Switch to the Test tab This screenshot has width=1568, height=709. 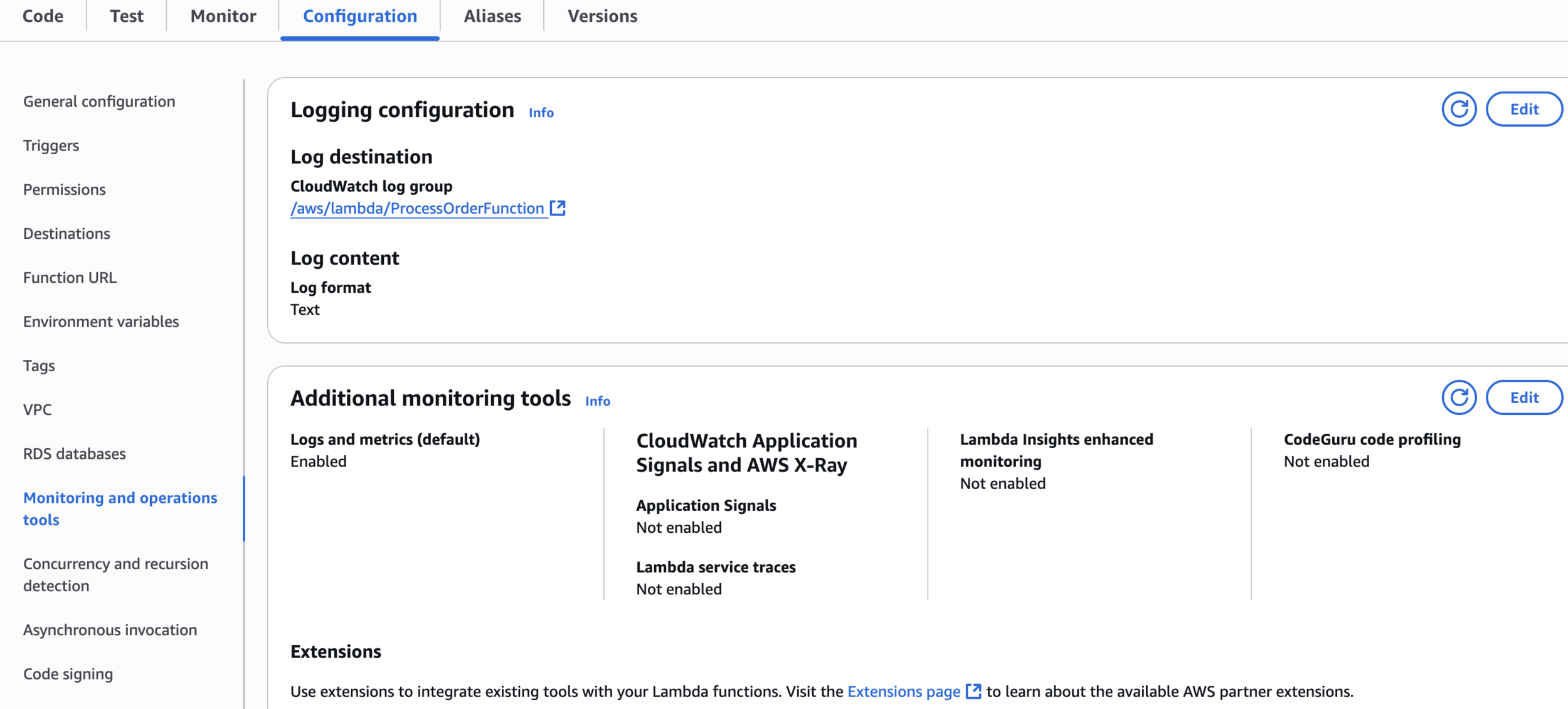[x=127, y=16]
